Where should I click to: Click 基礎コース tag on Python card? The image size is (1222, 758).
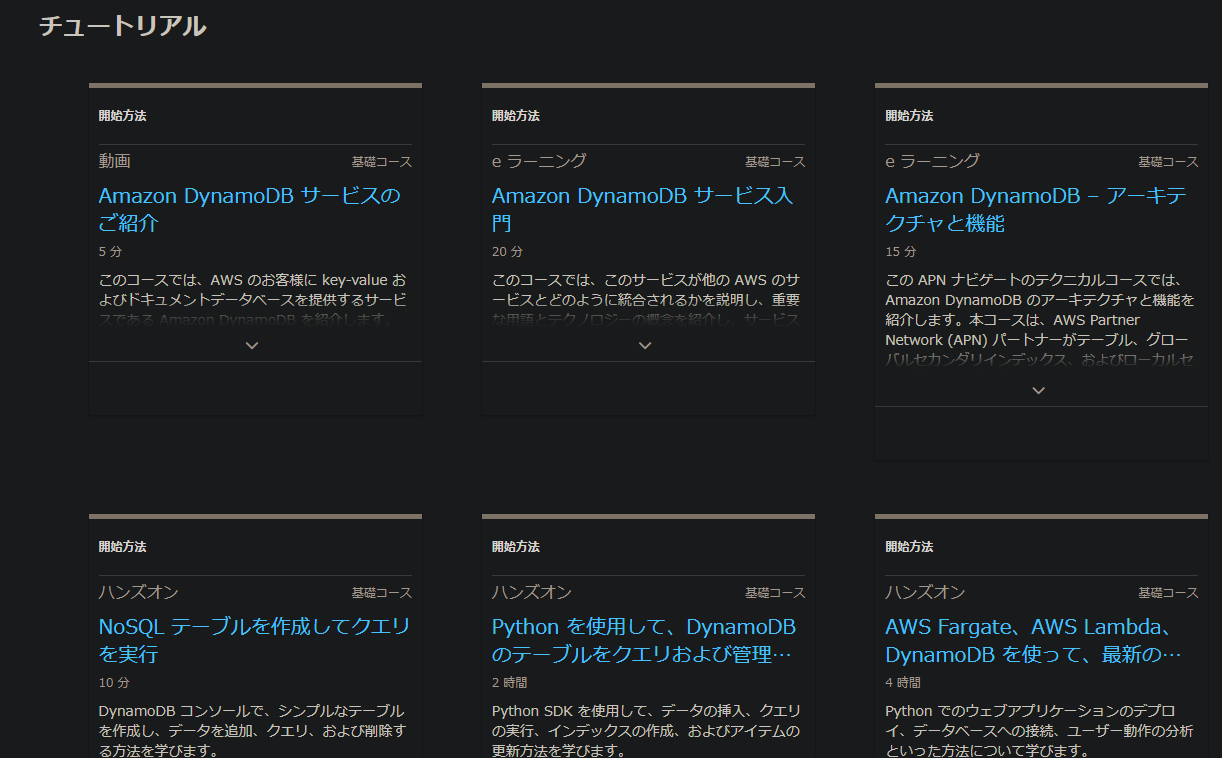(x=774, y=593)
